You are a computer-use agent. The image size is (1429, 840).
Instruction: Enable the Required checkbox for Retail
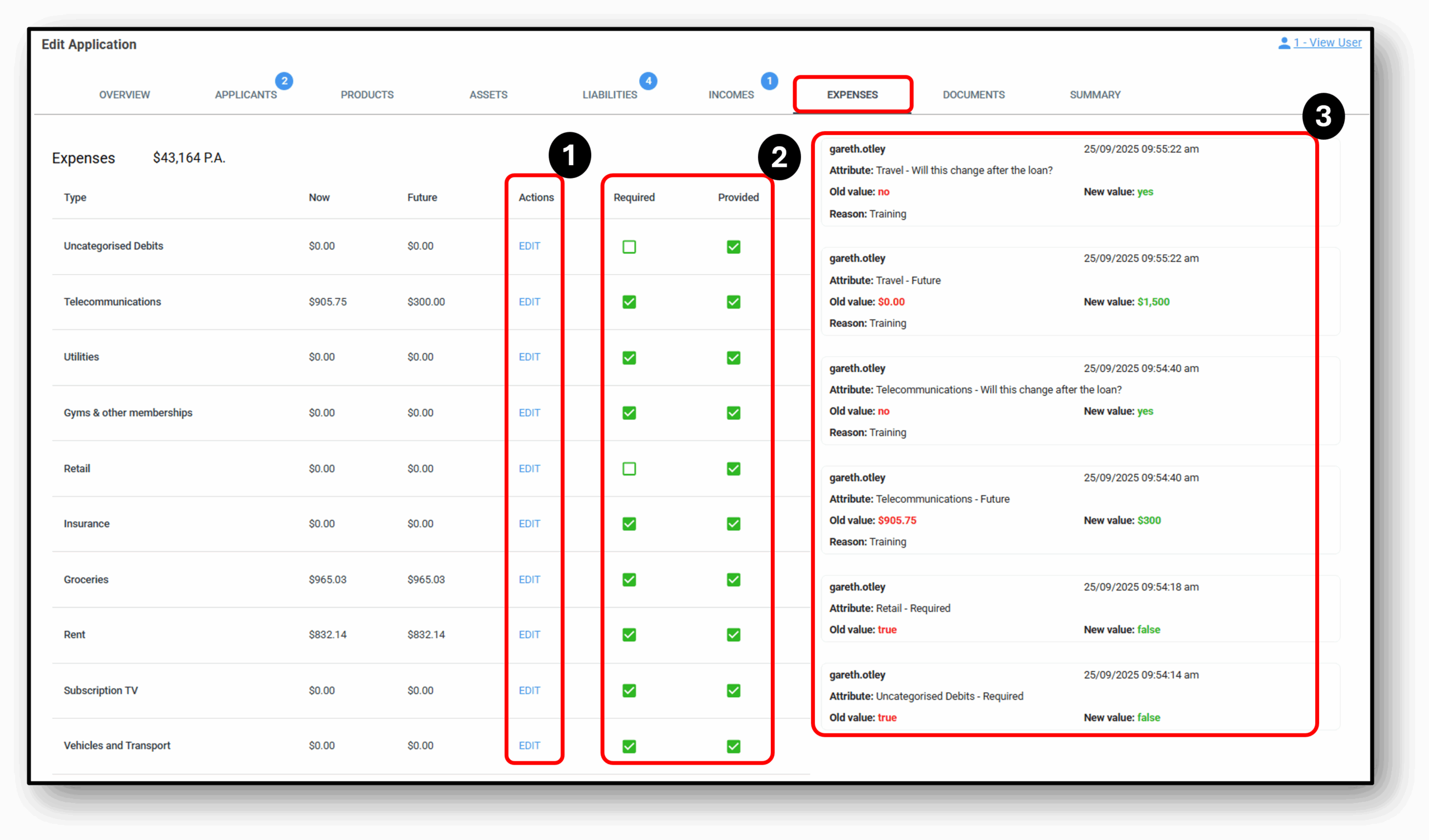(x=629, y=468)
